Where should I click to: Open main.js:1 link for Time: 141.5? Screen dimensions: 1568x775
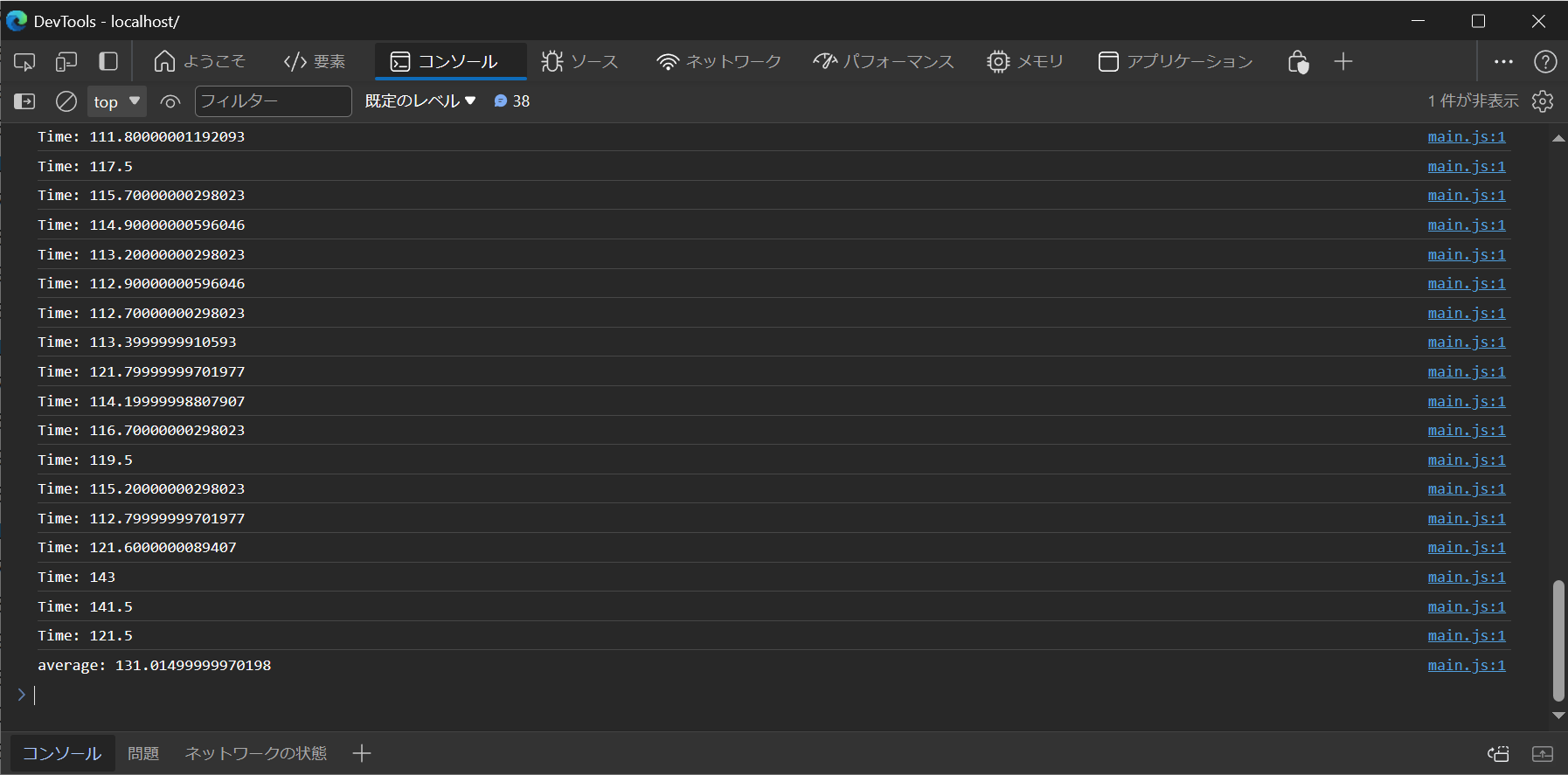pyautogui.click(x=1467, y=606)
